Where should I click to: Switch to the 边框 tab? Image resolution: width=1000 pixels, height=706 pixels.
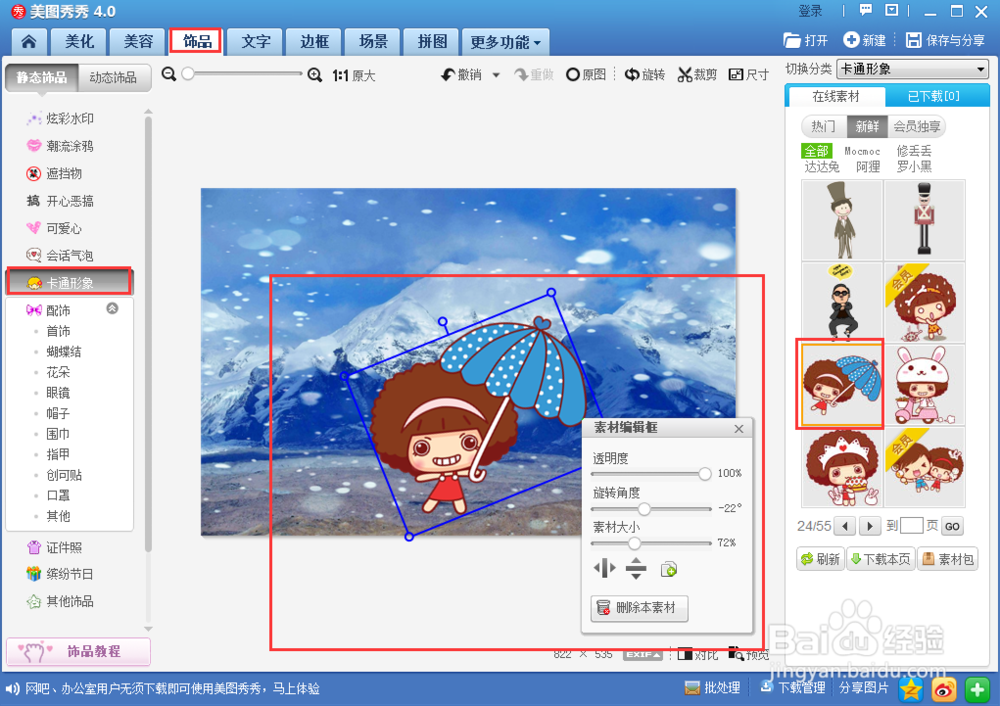[314, 42]
